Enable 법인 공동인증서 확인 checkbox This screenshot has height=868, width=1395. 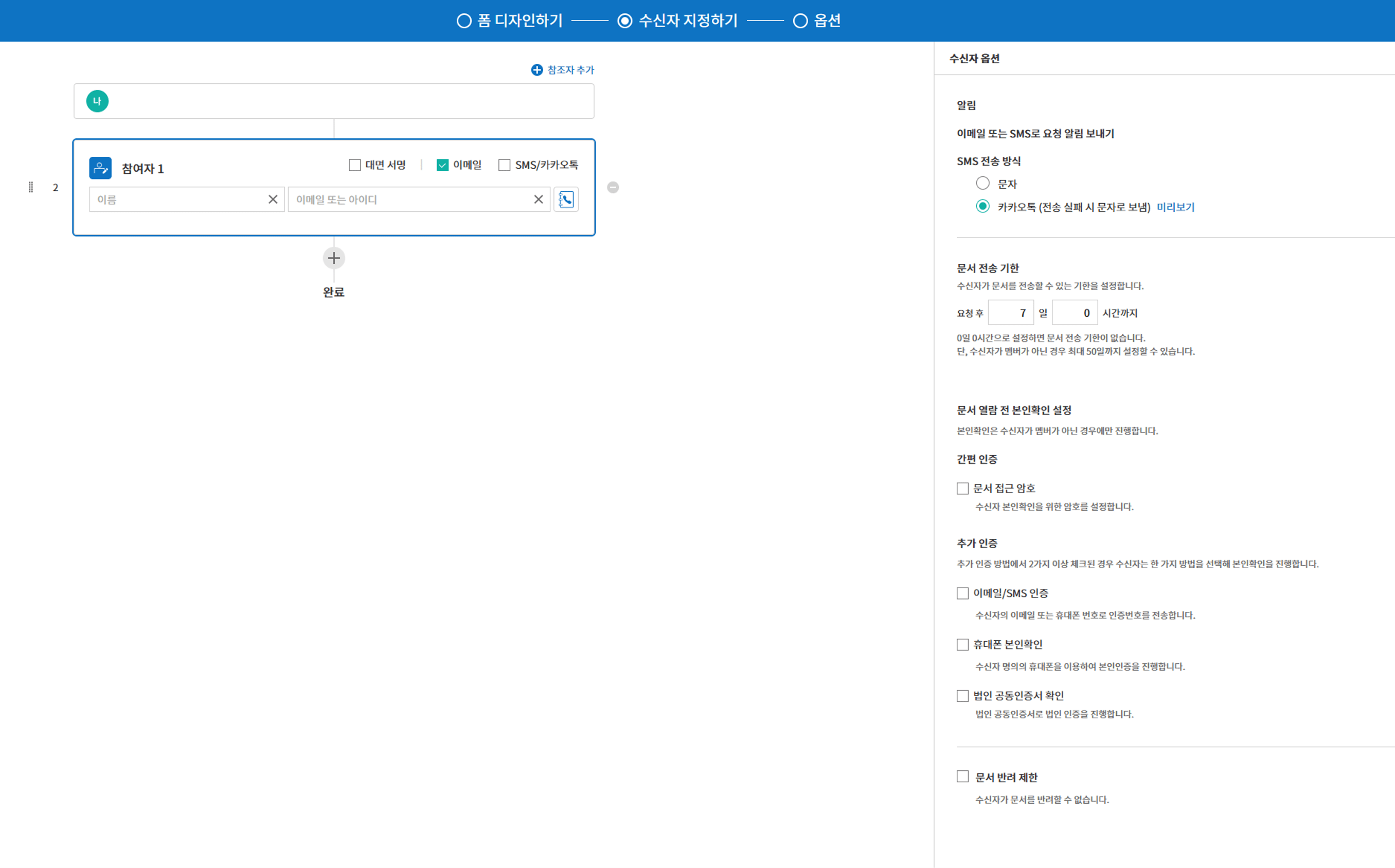click(963, 696)
